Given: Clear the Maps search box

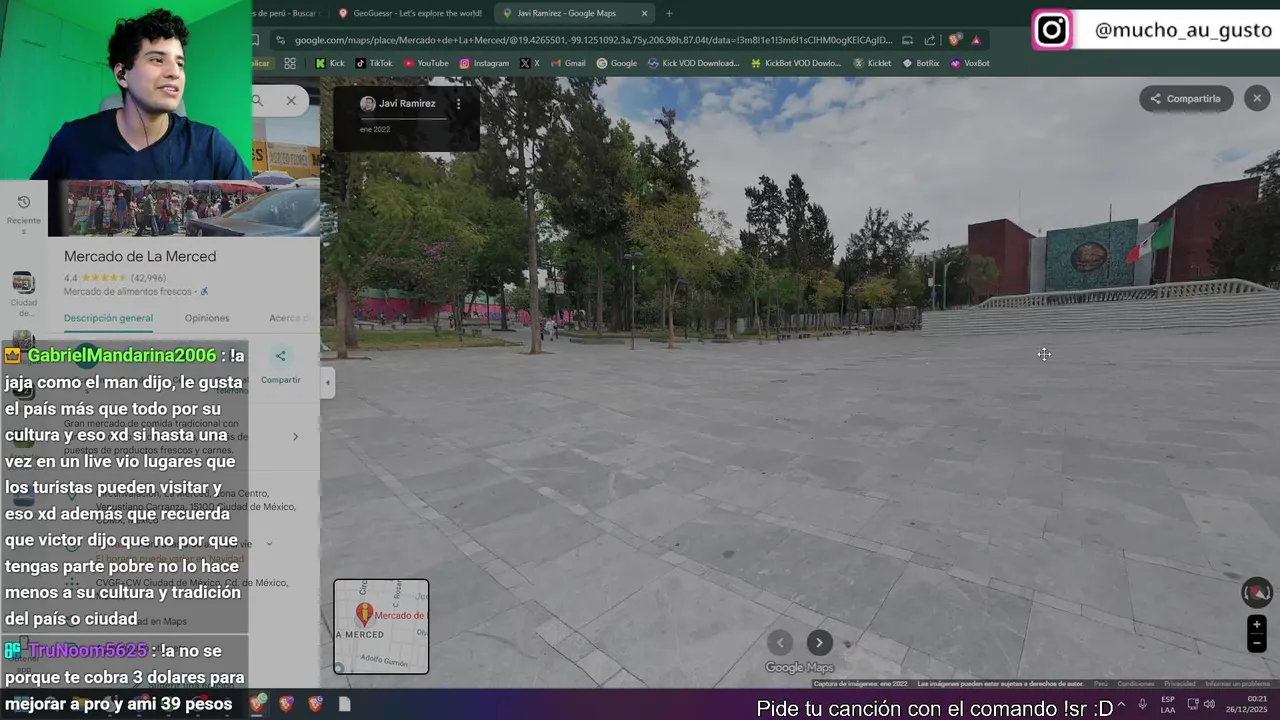Looking at the screenshot, I should [x=291, y=100].
